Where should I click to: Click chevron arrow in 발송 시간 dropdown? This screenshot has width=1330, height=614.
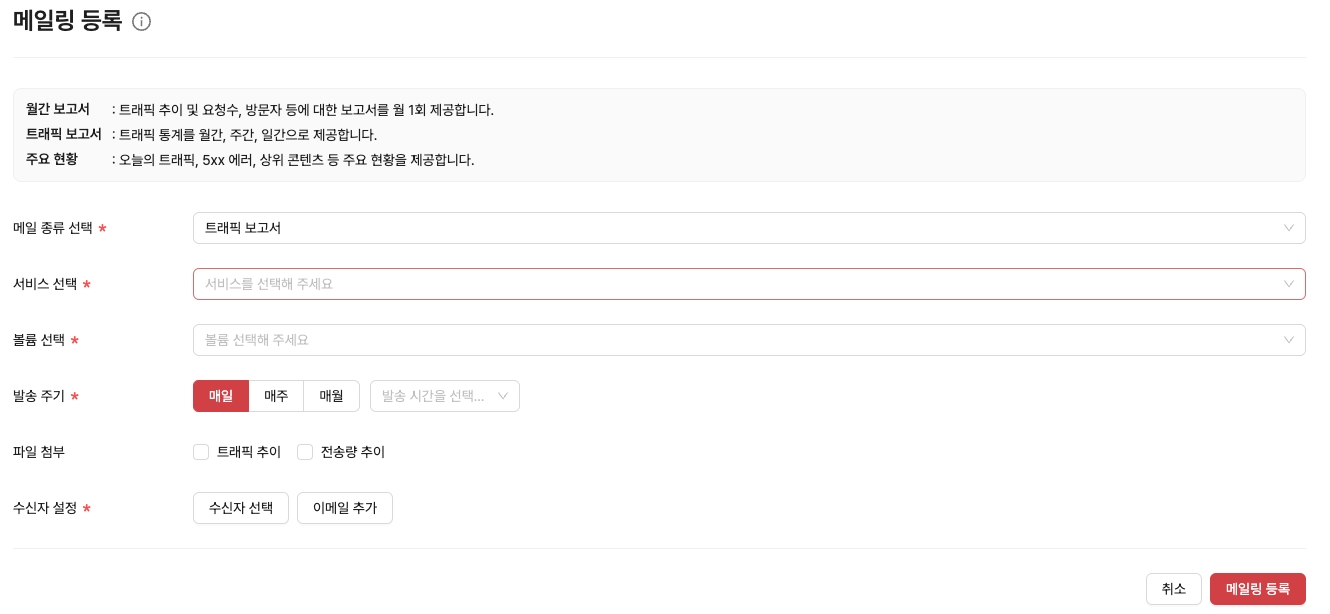(503, 396)
